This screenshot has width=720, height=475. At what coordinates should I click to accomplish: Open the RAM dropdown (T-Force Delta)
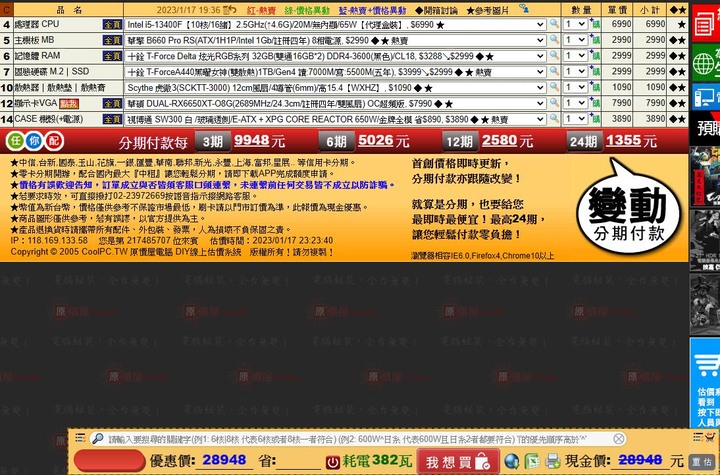click(336, 56)
